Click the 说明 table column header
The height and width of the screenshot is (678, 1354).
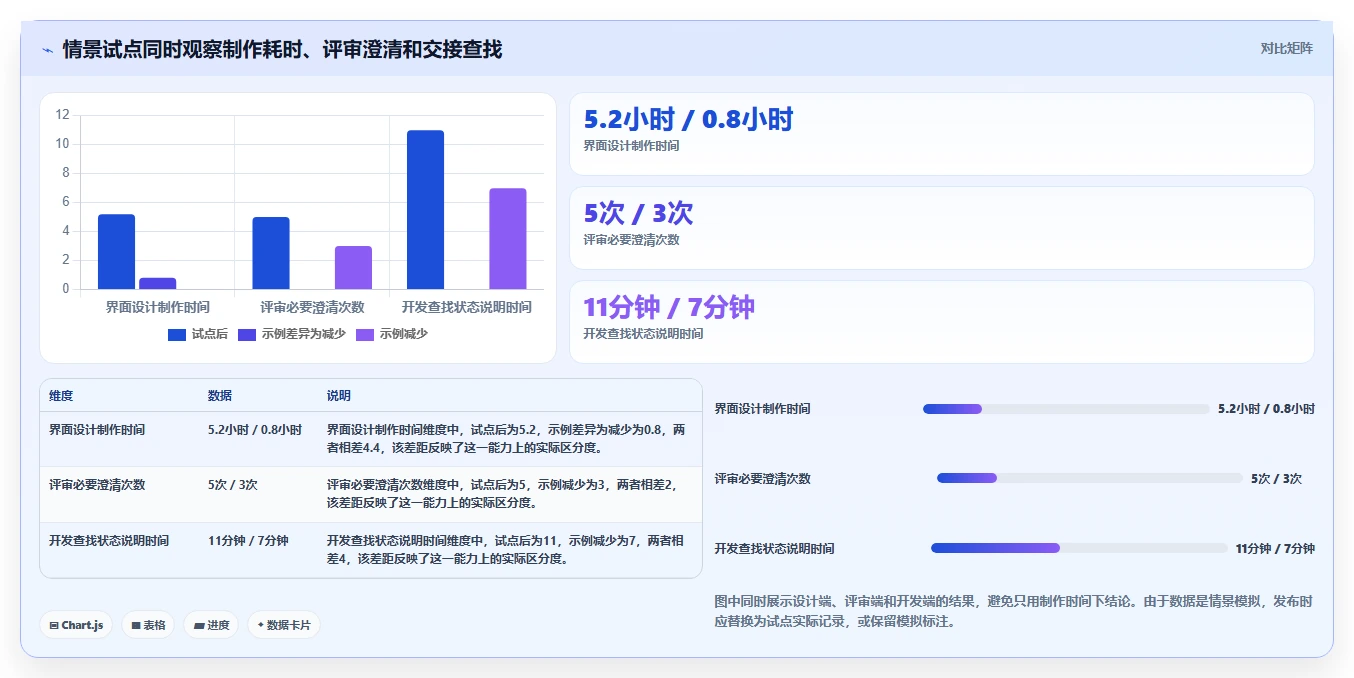(339, 396)
